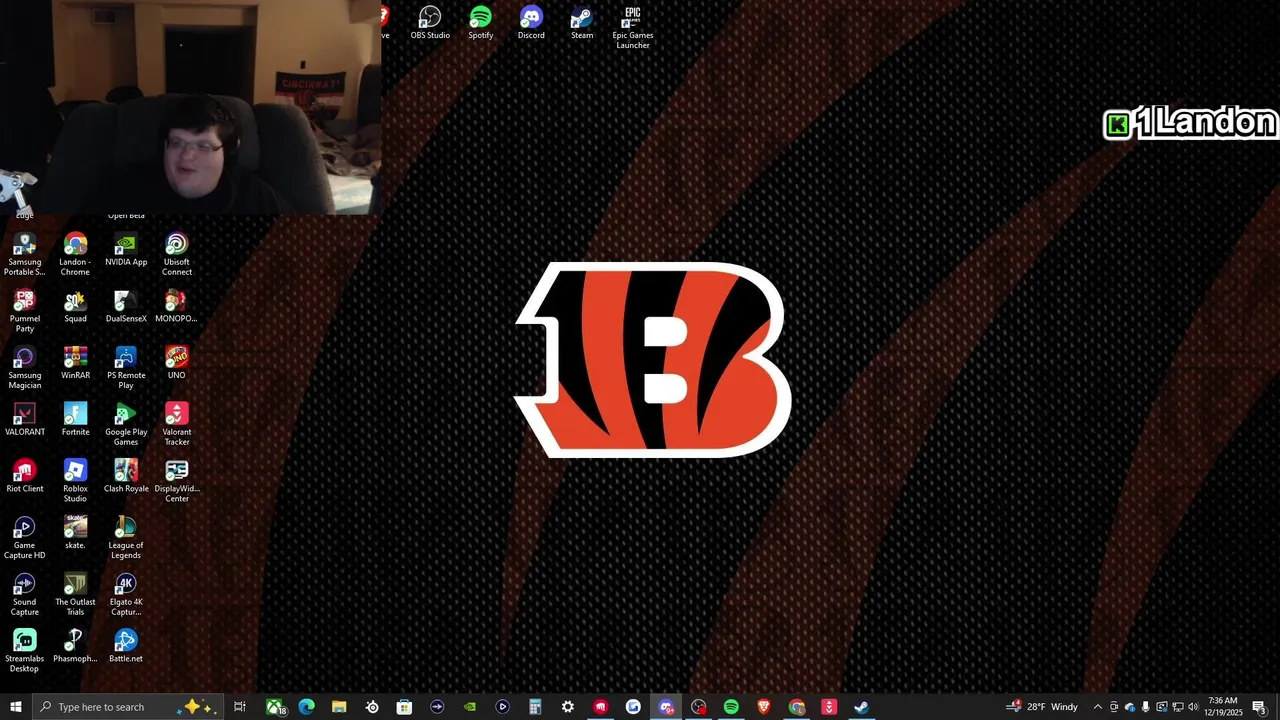Select the UNO desktop icon
This screenshot has width=1280, height=720.
click(177, 364)
